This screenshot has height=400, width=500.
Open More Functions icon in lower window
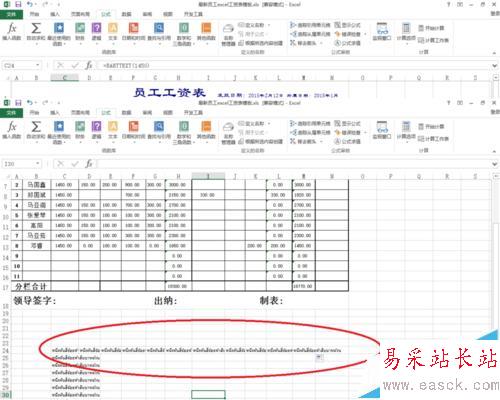pos(206,131)
